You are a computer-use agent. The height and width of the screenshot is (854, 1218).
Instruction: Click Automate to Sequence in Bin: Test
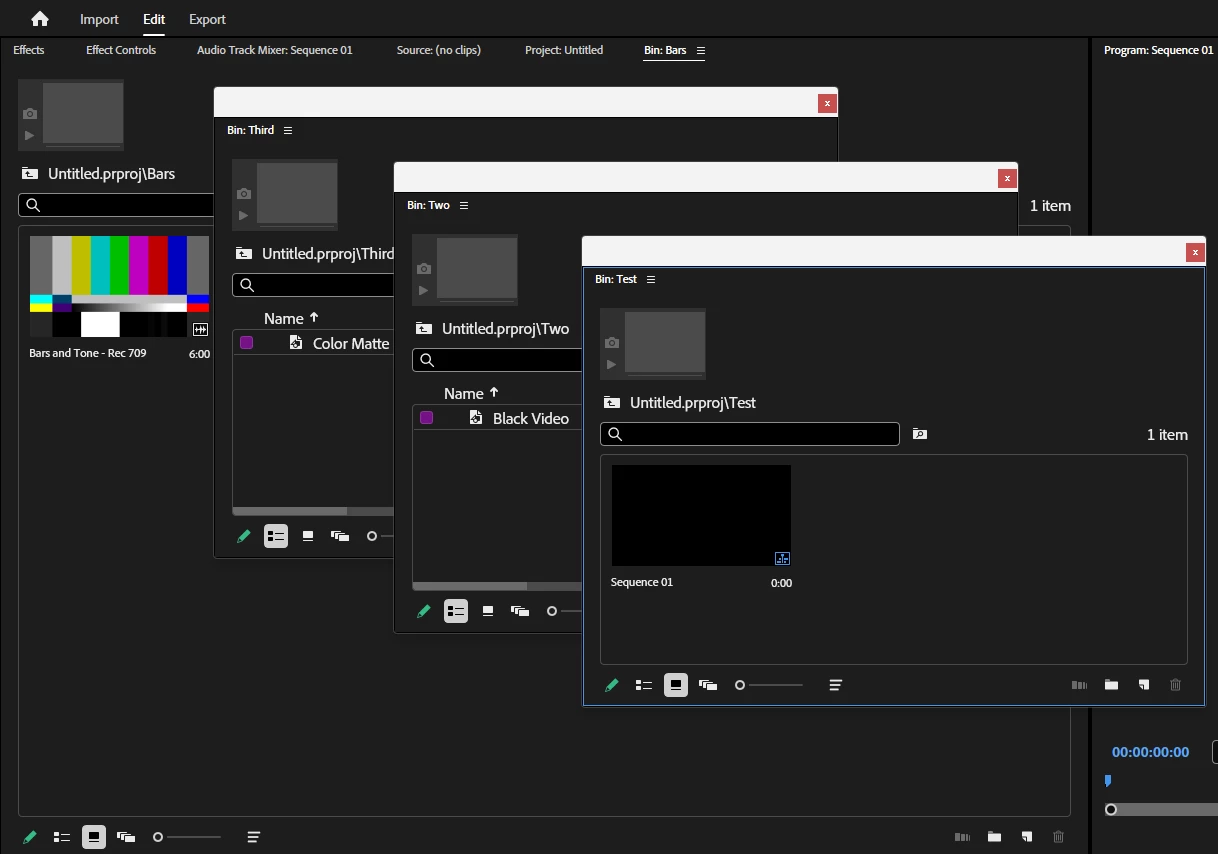(1079, 685)
